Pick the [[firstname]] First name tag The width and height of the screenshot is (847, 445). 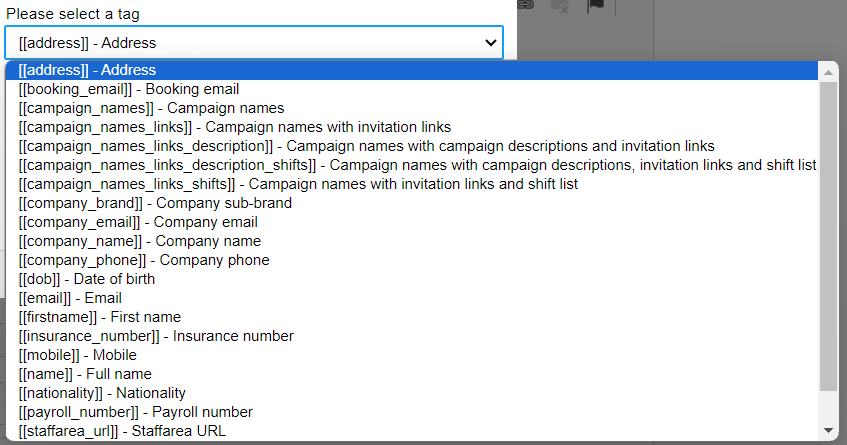[x=412, y=317]
